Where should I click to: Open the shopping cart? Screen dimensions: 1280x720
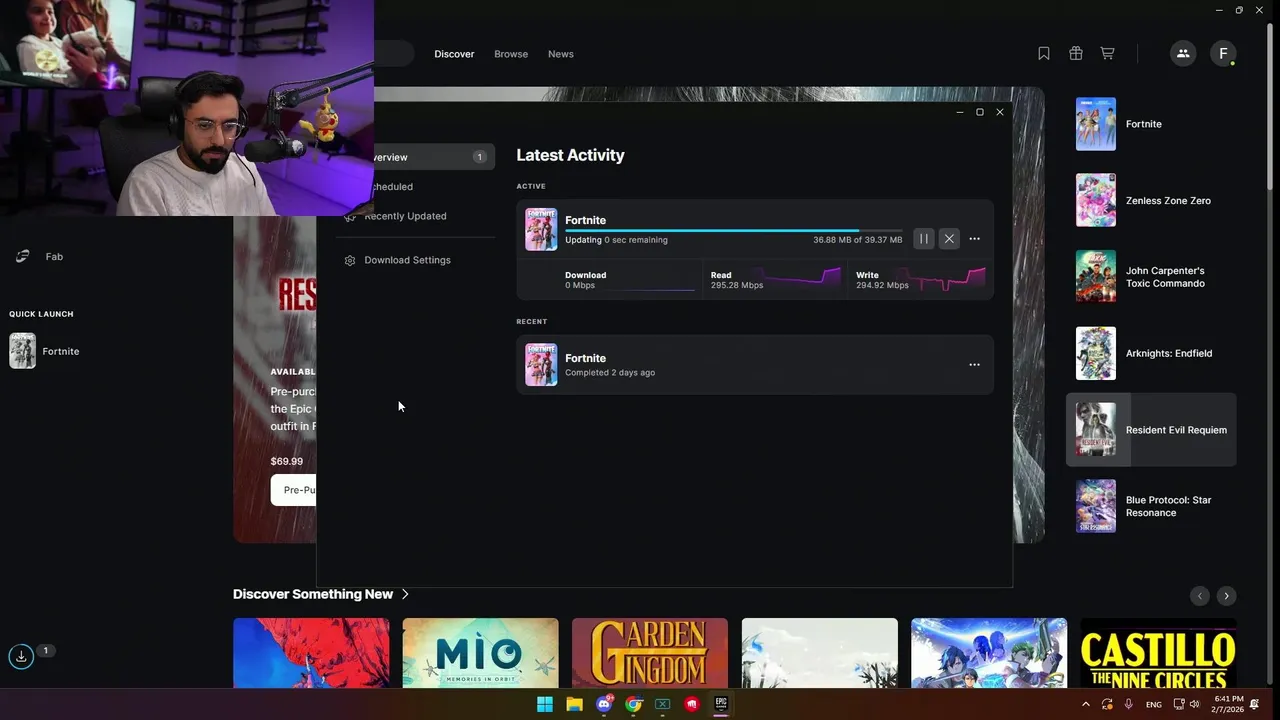1107,54
